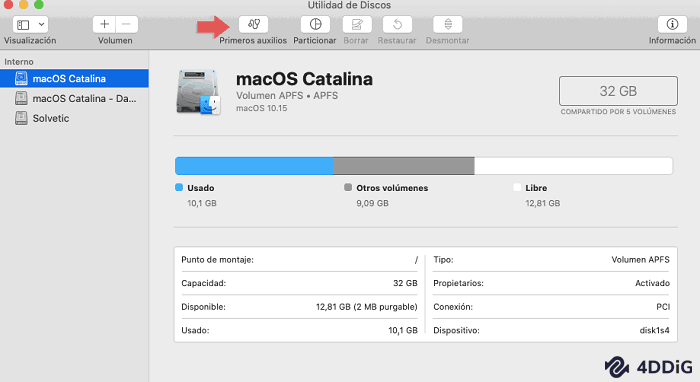700x382 pixels.
Task: Click the green zoom window button
Action: click(x=39, y=4)
